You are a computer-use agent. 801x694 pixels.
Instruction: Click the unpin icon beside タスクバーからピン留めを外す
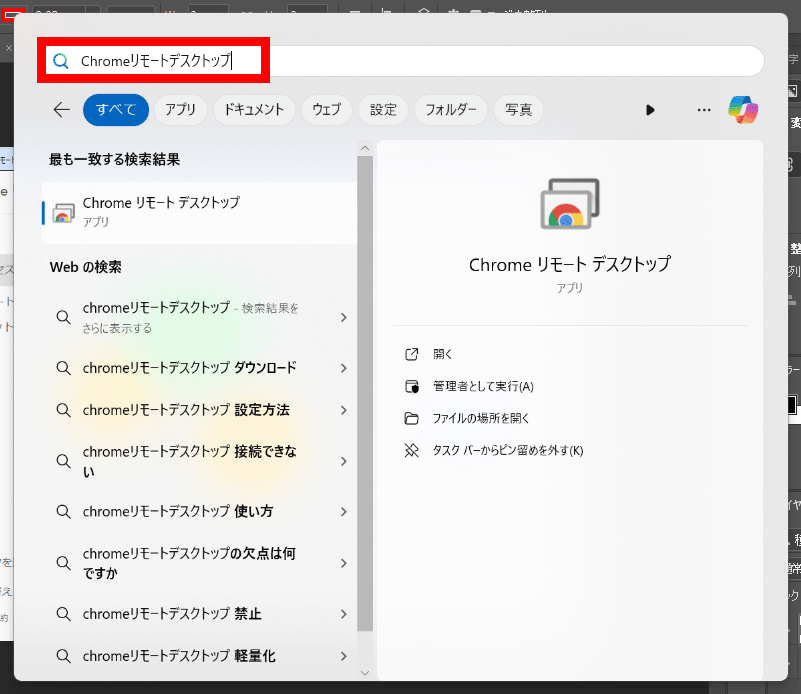pyautogui.click(x=412, y=451)
